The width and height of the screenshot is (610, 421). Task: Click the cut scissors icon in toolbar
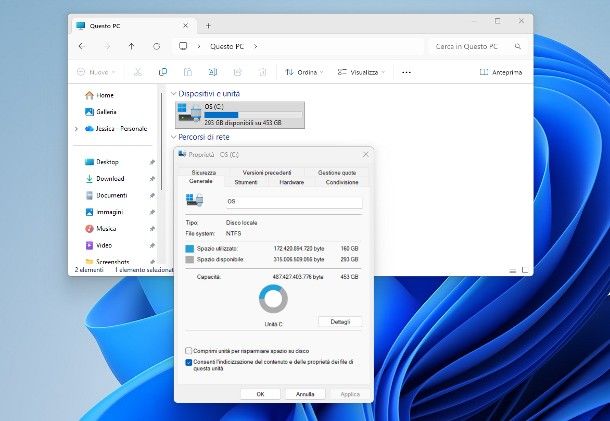[138, 72]
